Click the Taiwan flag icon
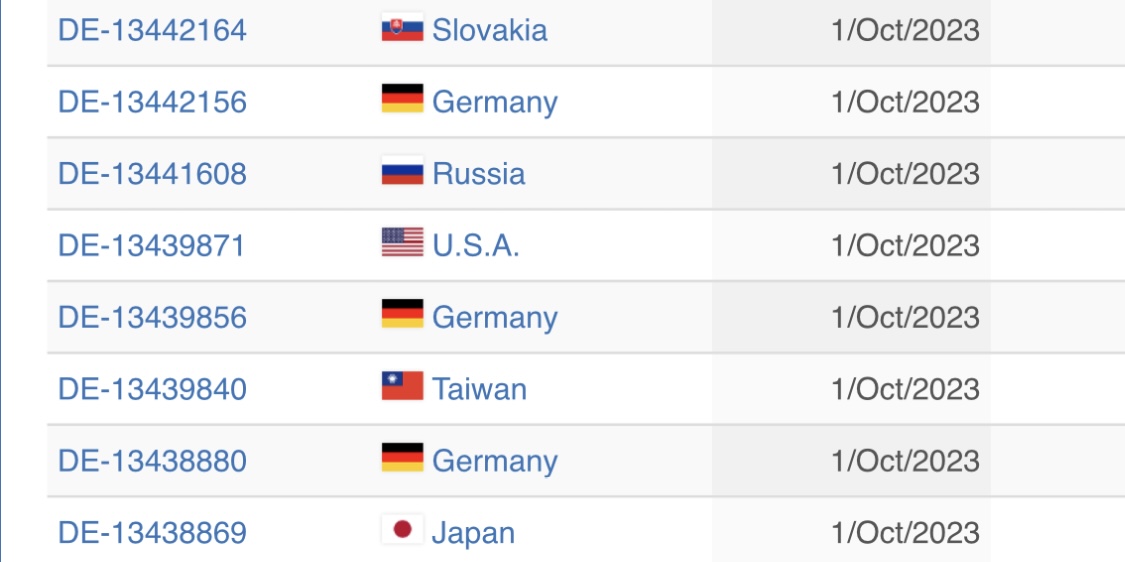 tap(403, 386)
